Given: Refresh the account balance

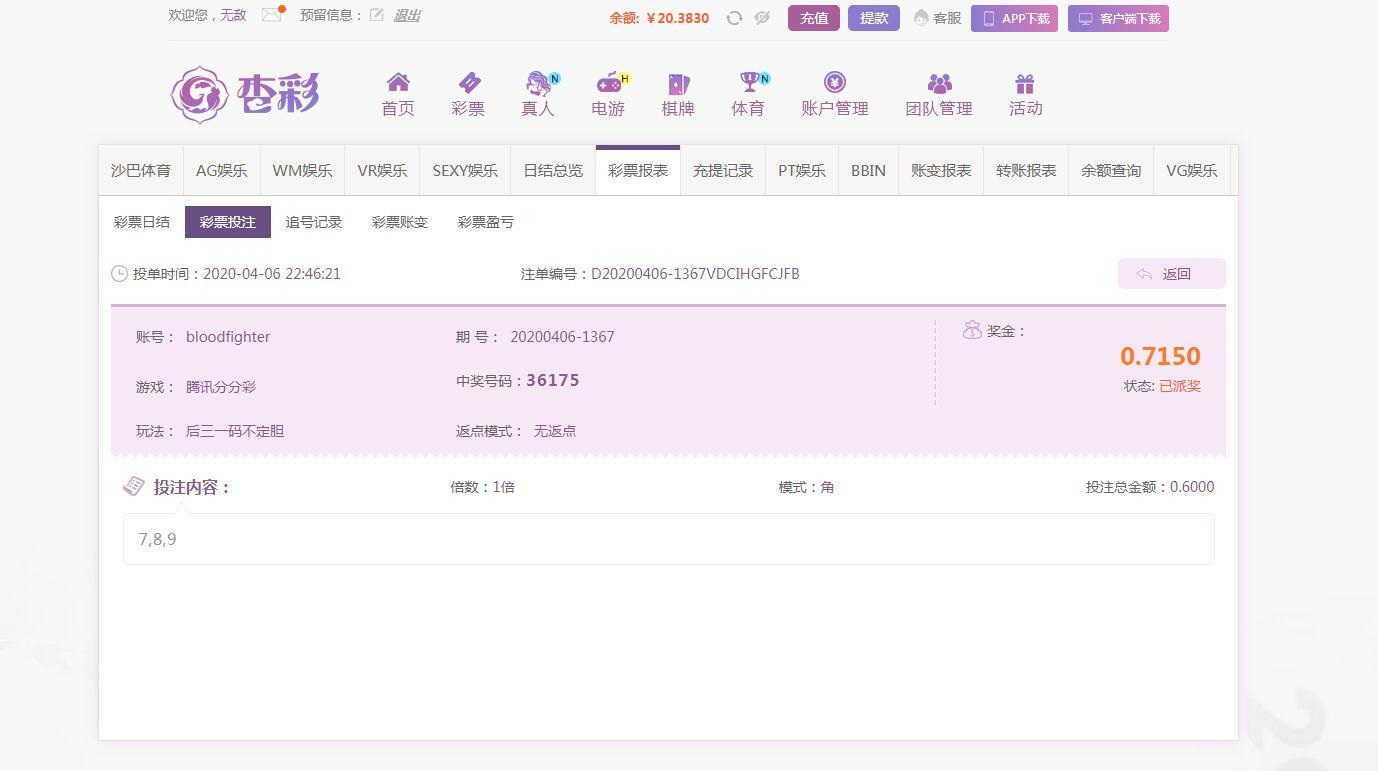Looking at the screenshot, I should pos(734,18).
